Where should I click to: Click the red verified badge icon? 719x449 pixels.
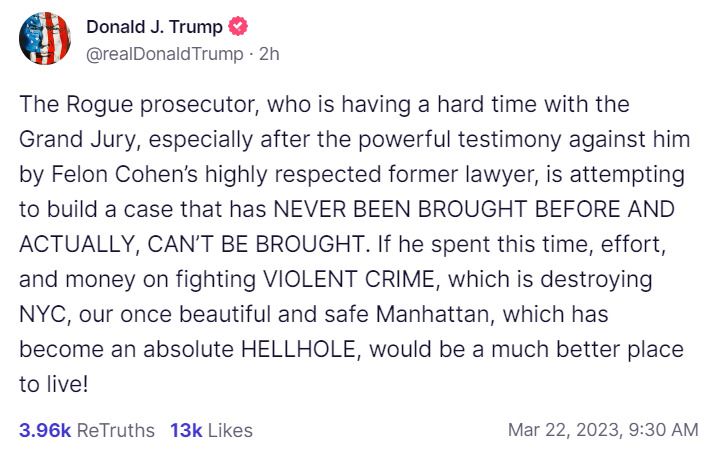click(x=235, y=27)
